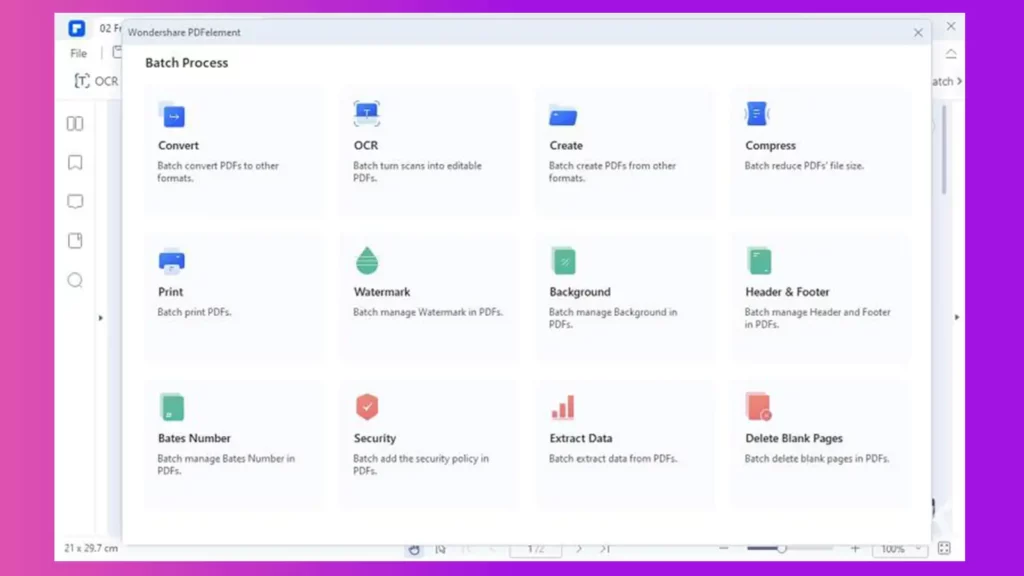Viewport: 1024px width, 576px height.
Task: Click "Batch create PDFs from other formats." description
Action: (613, 172)
